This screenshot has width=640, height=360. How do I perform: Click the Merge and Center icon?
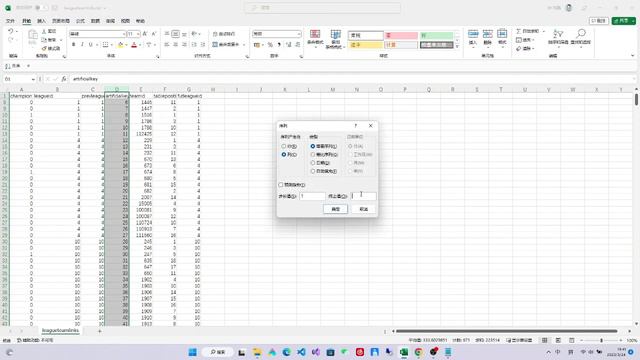click(215, 44)
